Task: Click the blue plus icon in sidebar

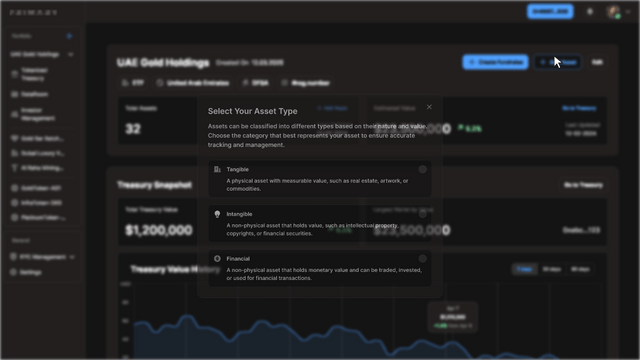Action: pyautogui.click(x=69, y=36)
